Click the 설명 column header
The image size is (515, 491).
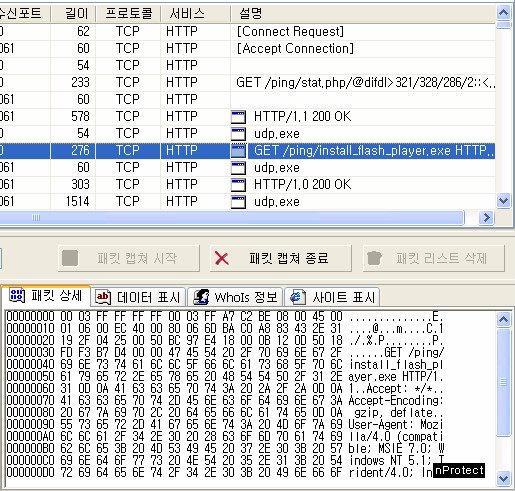coord(363,14)
